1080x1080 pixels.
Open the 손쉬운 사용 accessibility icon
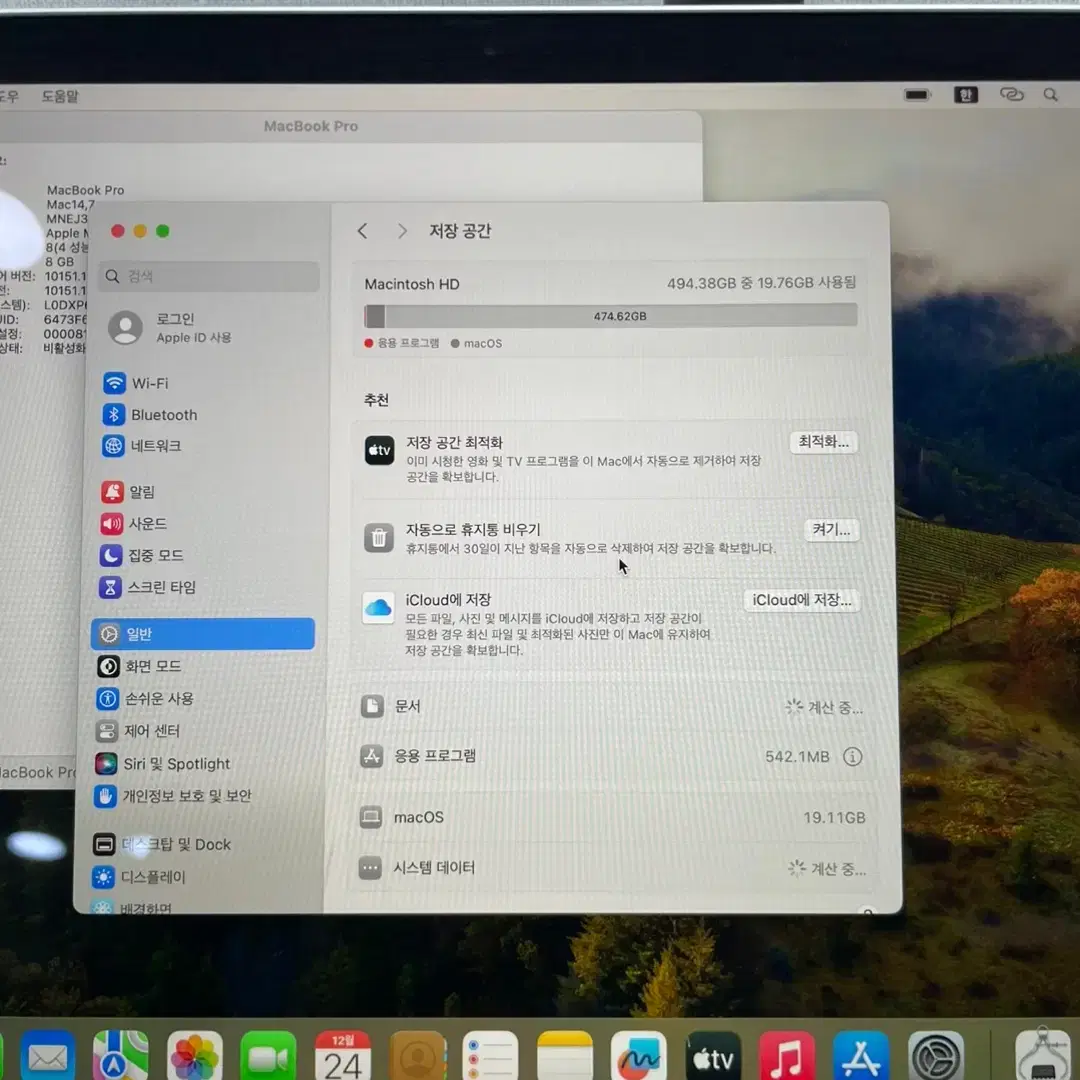[x=107, y=698]
